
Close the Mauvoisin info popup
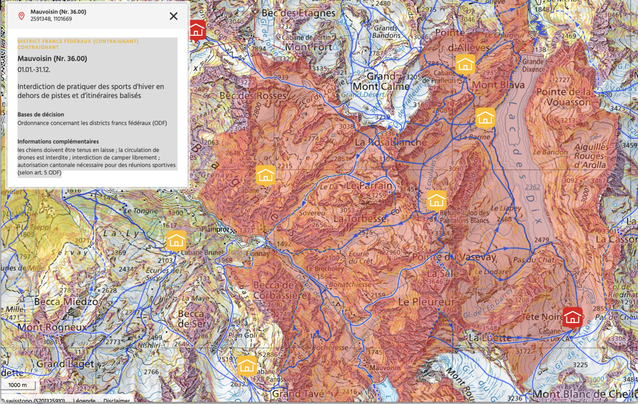tap(173, 16)
